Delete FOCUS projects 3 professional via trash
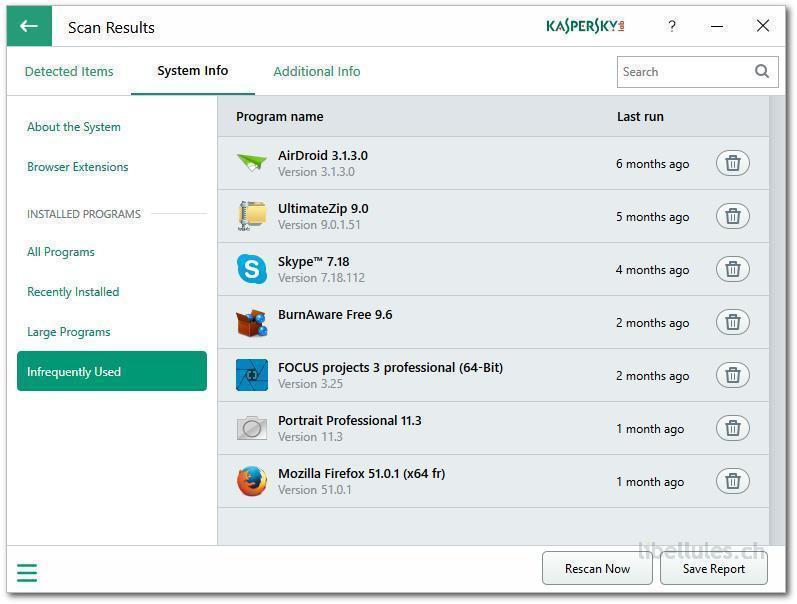Screen dimensions: 797x604 click(x=732, y=375)
